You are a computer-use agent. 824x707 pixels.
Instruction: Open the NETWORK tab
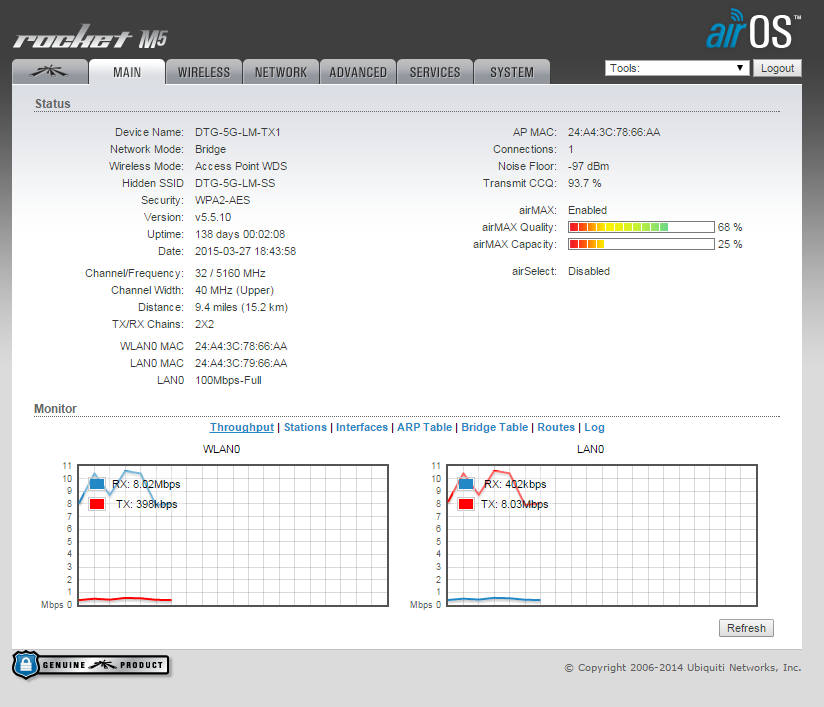point(281,72)
